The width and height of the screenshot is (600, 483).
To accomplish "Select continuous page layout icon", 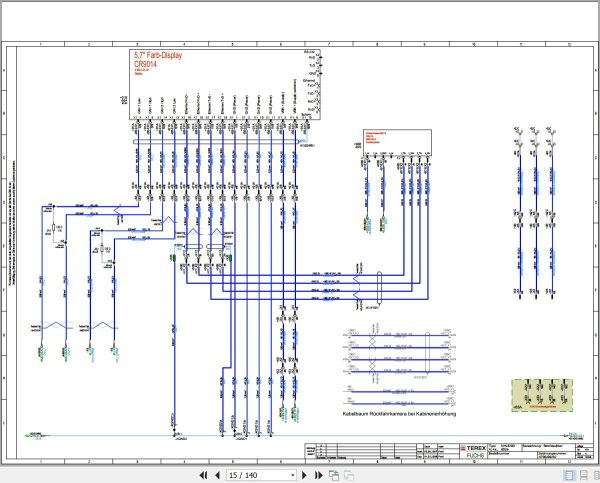I will click(x=584, y=475).
